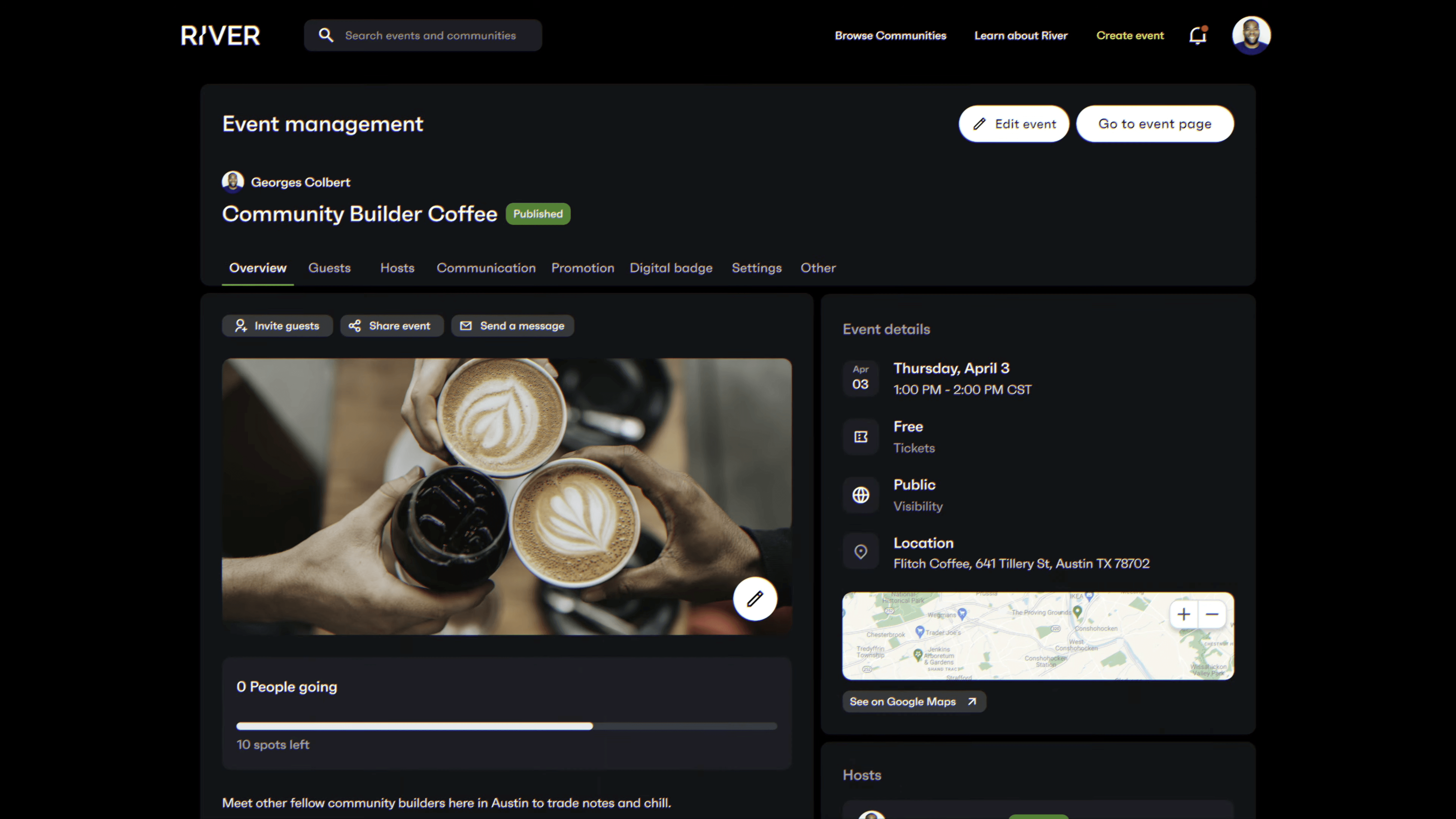Screen dimensions: 1456x819
Task: Click the spots-left progress bar
Action: coord(506,726)
